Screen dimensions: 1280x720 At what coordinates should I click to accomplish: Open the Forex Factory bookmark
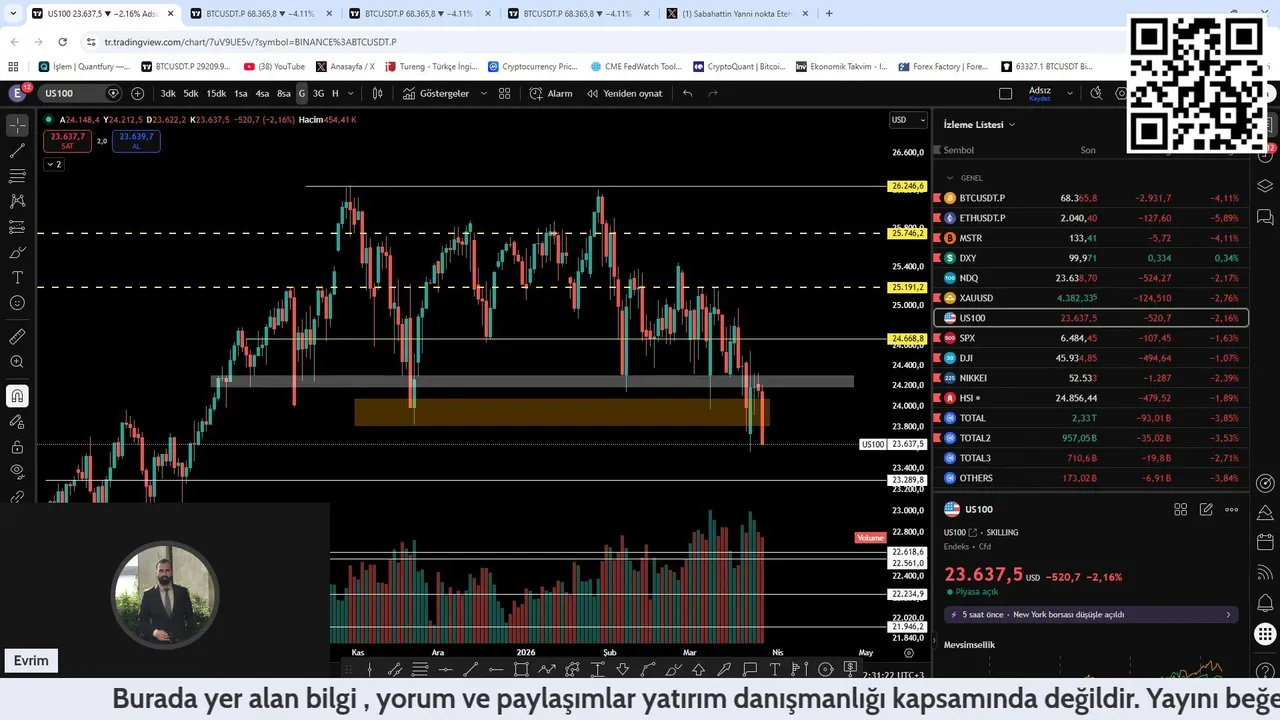(942, 66)
